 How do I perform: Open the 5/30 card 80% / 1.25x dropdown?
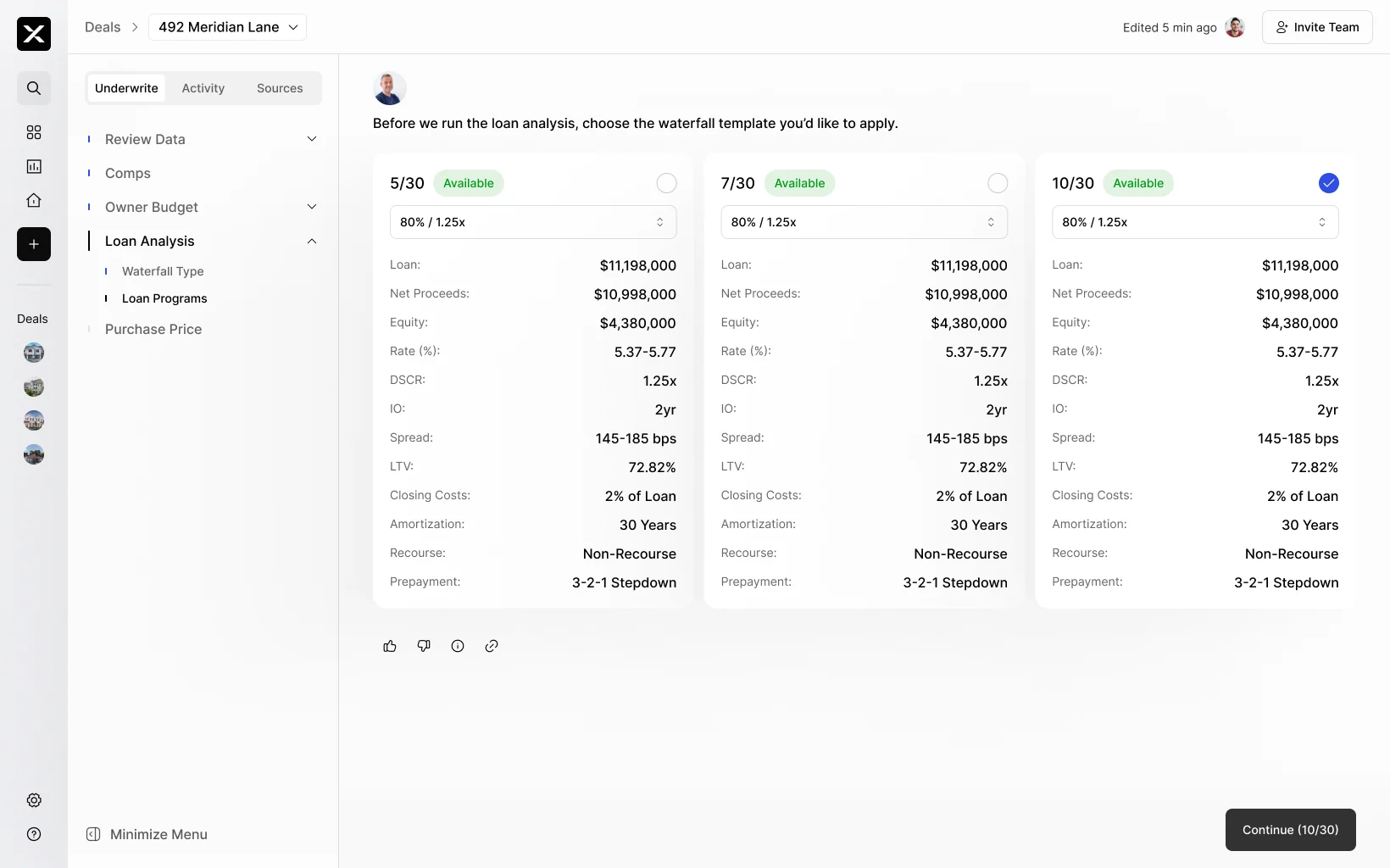pos(533,222)
